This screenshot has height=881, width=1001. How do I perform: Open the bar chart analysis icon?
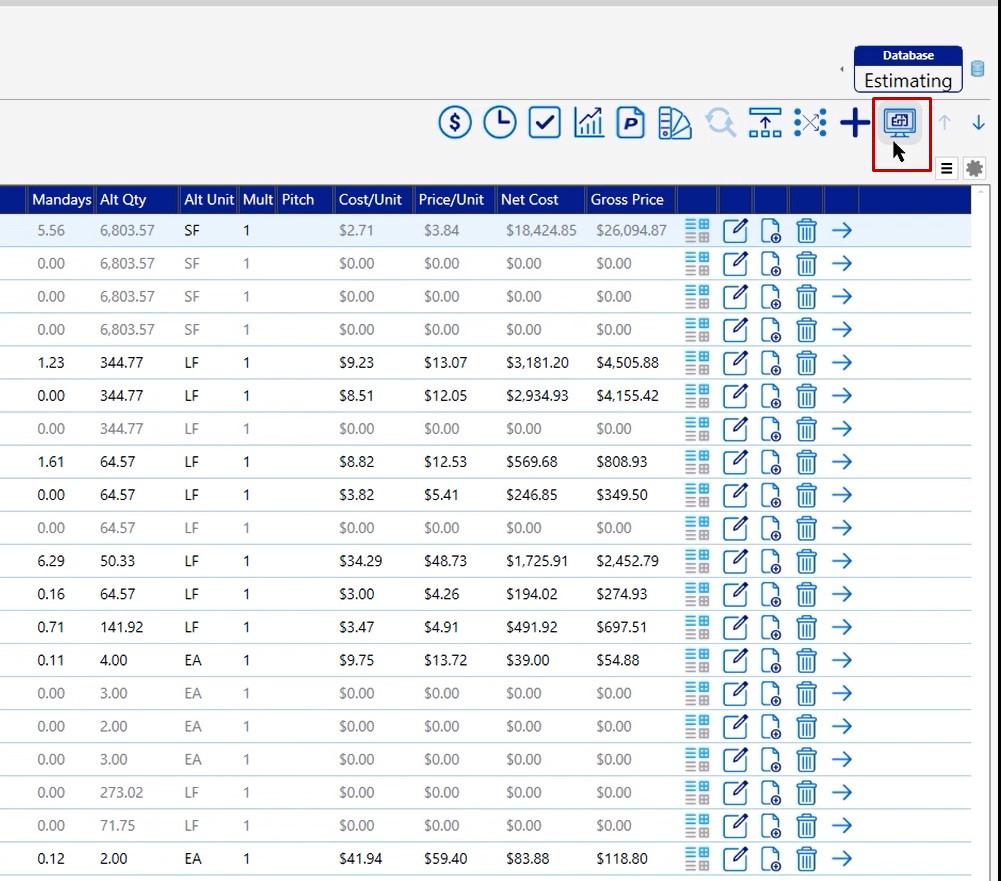coord(589,123)
